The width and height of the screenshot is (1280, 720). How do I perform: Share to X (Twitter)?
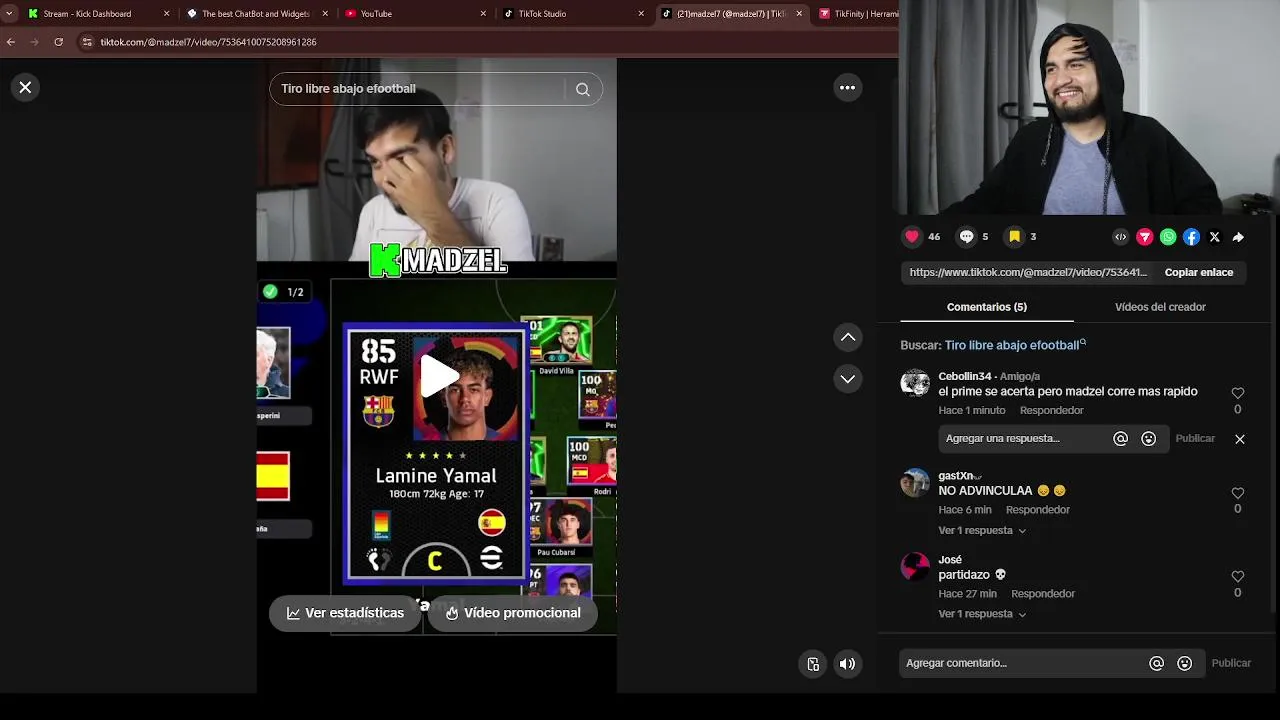click(x=1214, y=237)
